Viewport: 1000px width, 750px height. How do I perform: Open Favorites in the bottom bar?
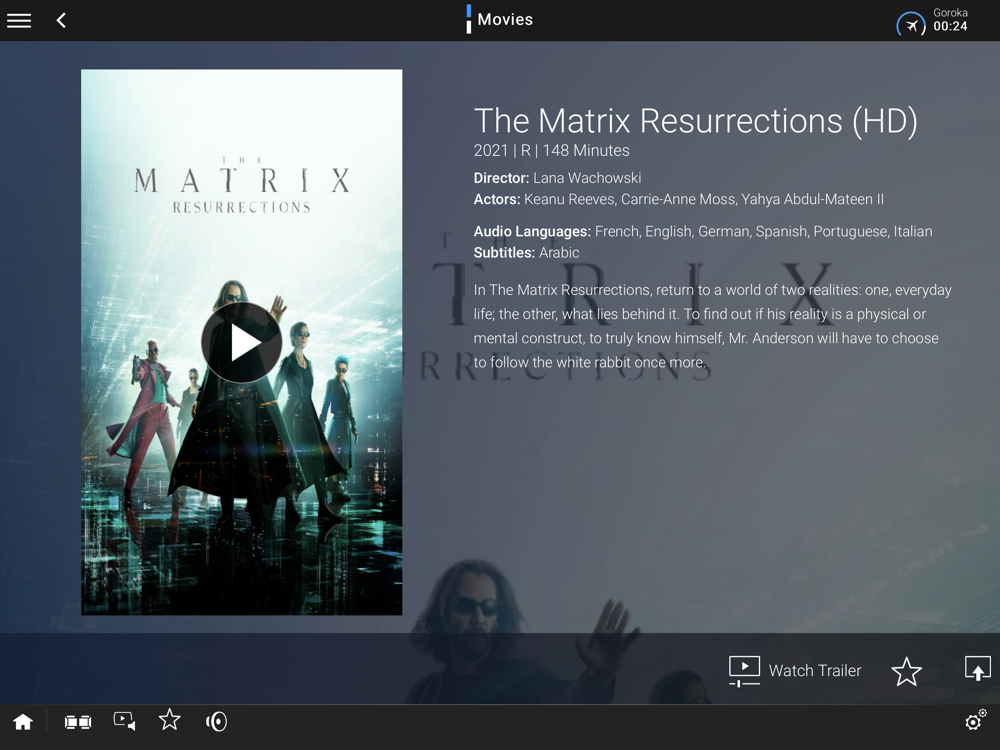pos(170,720)
